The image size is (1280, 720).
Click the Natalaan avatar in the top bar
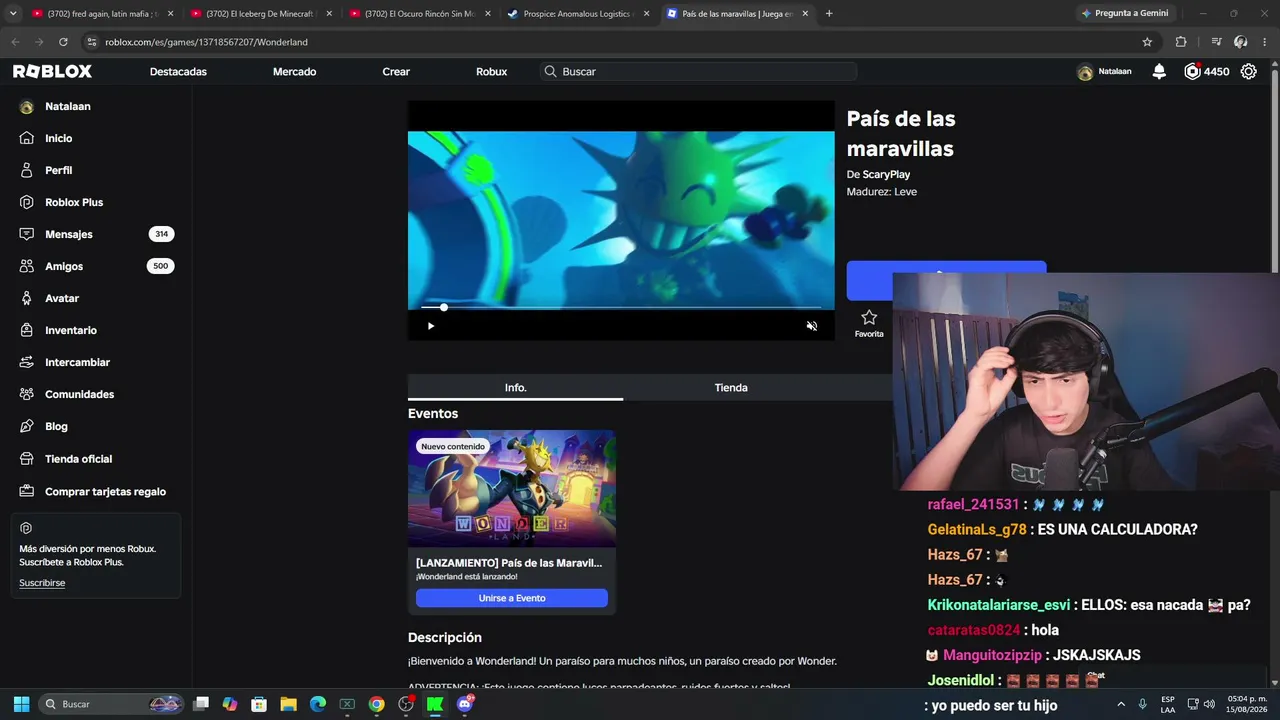[x=1085, y=72]
